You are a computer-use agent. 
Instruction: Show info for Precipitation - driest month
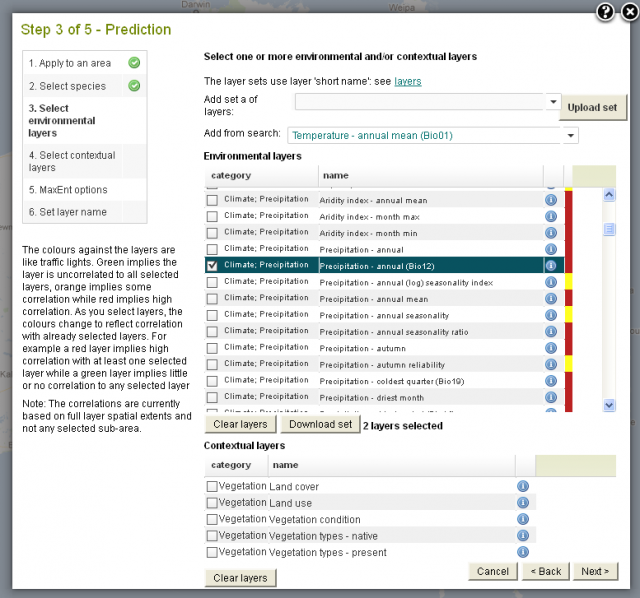(550, 397)
